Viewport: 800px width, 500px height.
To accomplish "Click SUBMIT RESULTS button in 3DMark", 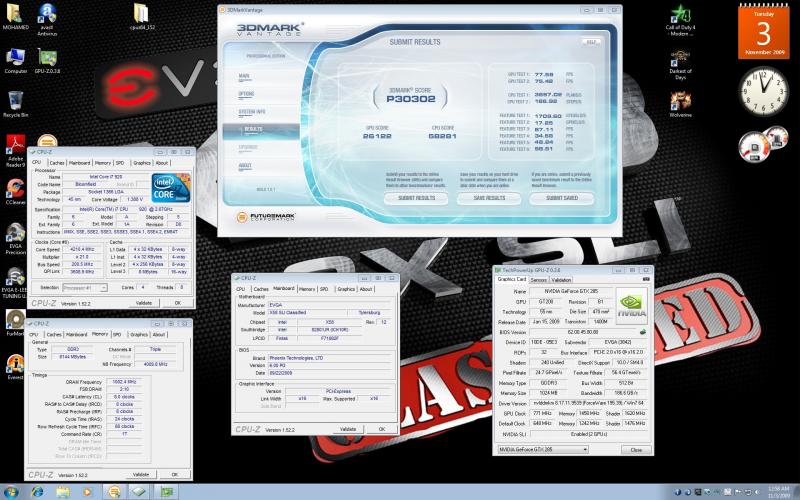I will [416, 198].
